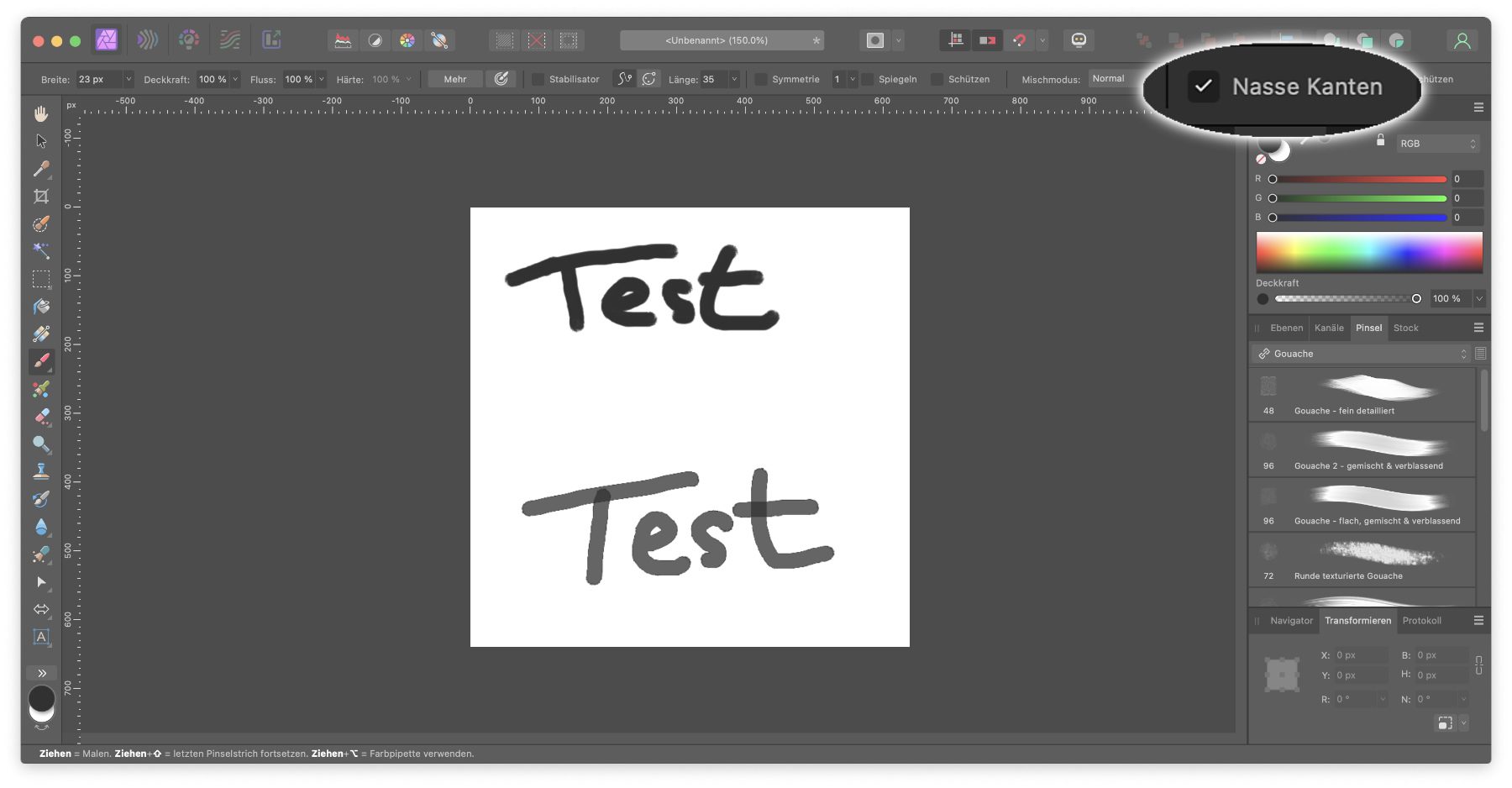Viewport: 1512px width, 788px height.
Task: Click the red R channel slider
Action: coord(1361,179)
